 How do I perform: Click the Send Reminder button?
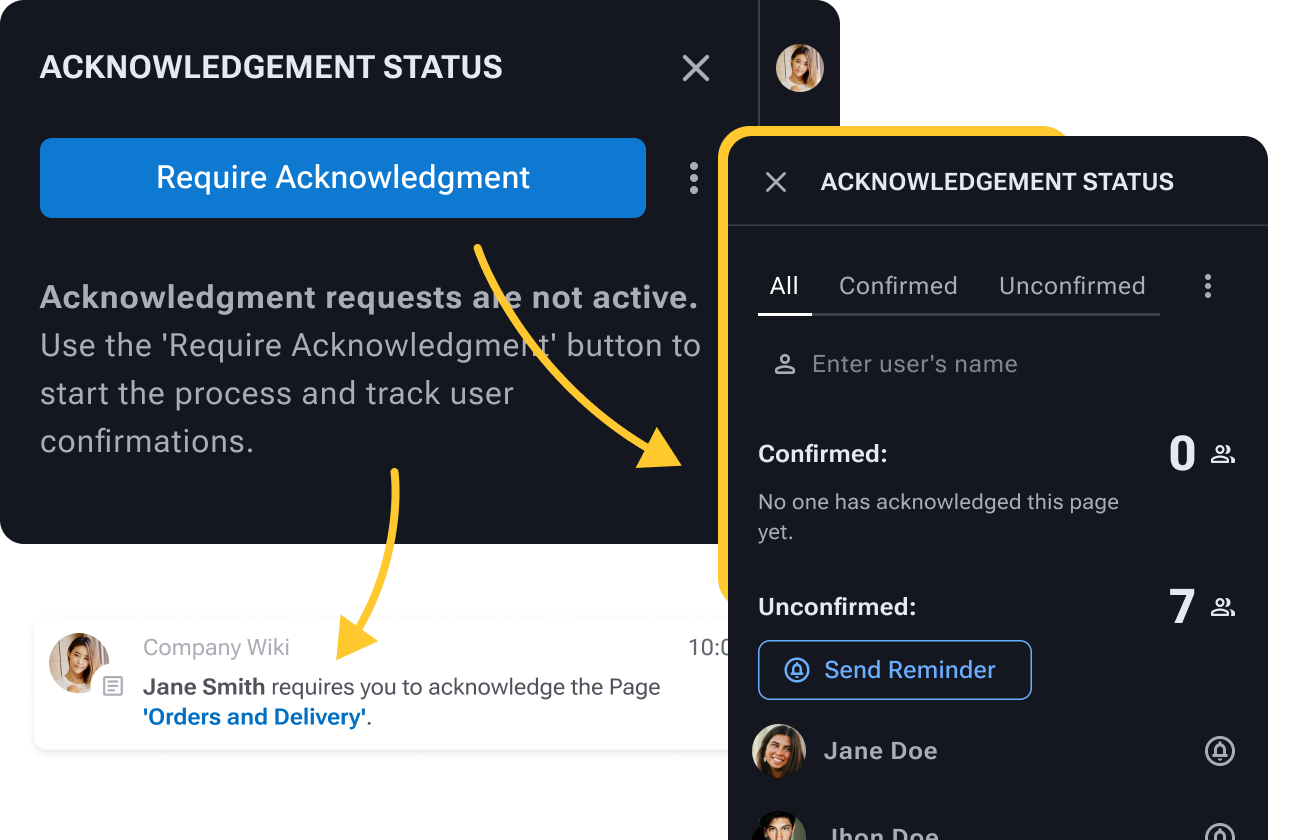[895, 670]
